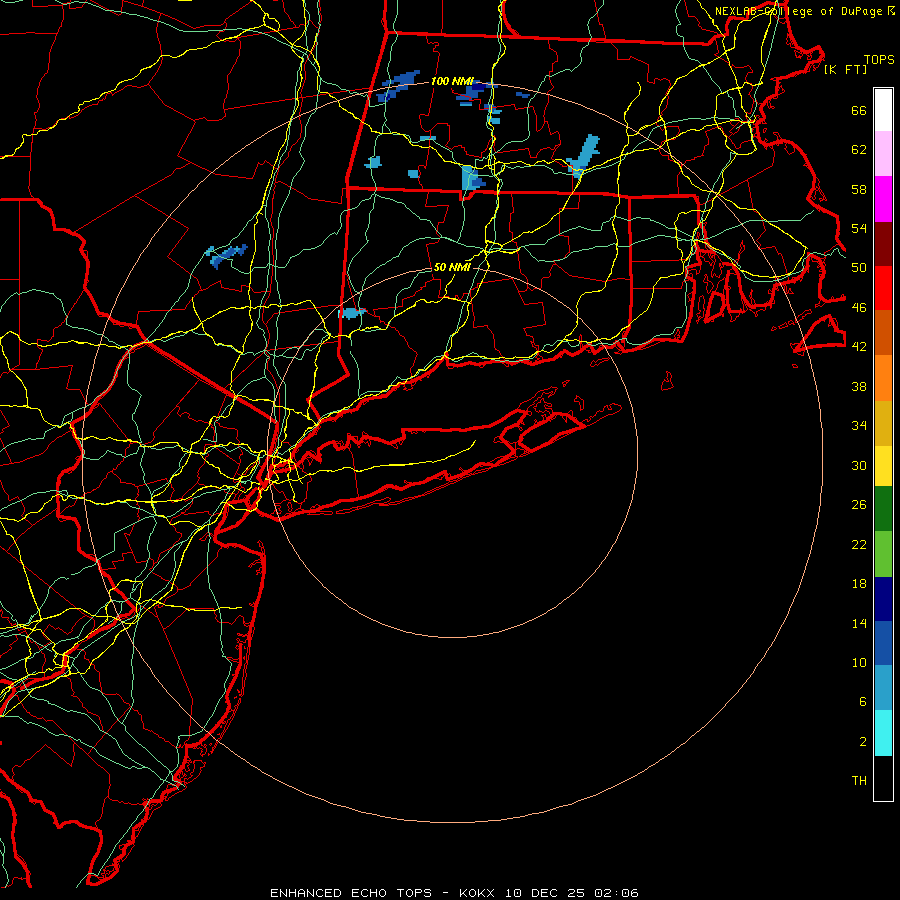Click the white color swatch in legend
Viewport: 900px width, 900px height.
(883, 110)
